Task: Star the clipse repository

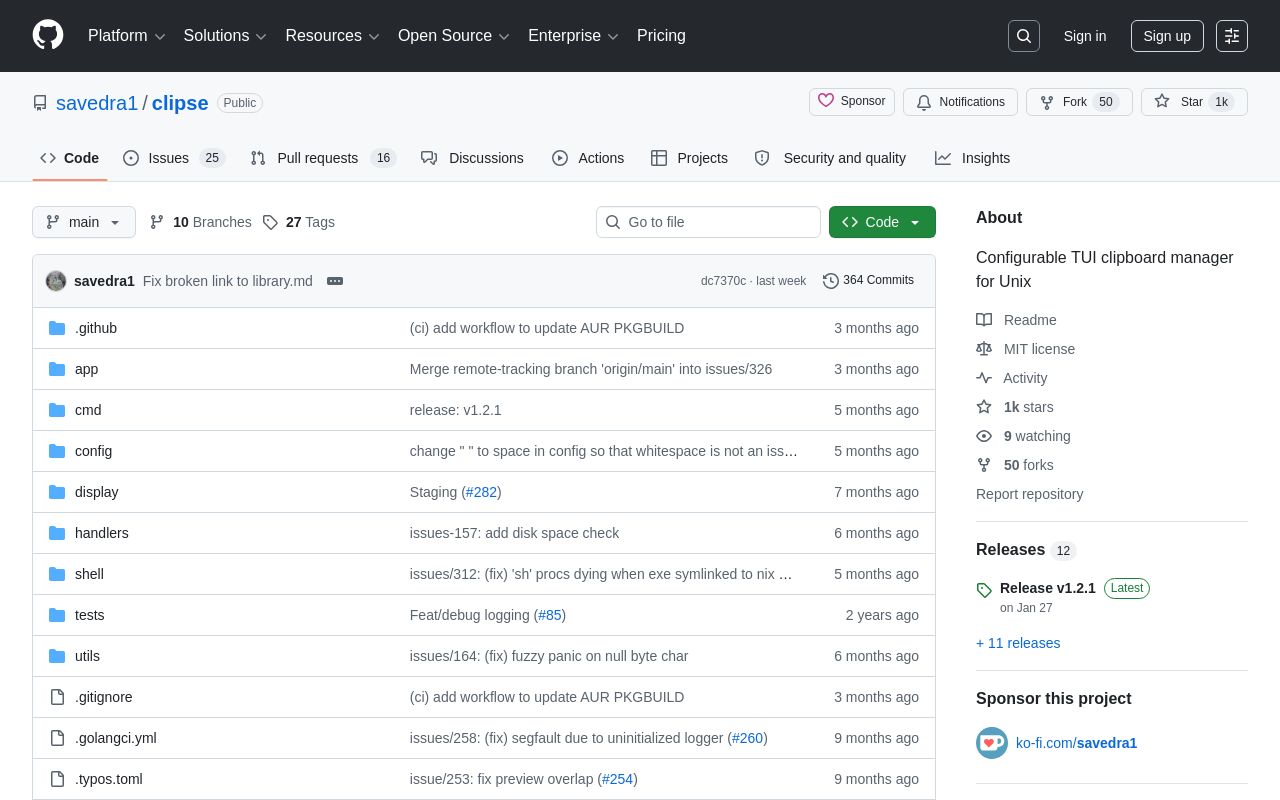Action: tap(1194, 102)
